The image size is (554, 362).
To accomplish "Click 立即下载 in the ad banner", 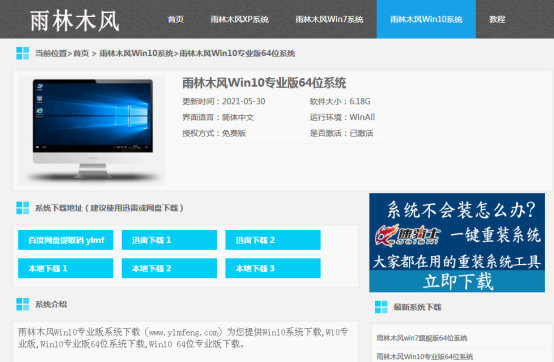I will point(458,281).
